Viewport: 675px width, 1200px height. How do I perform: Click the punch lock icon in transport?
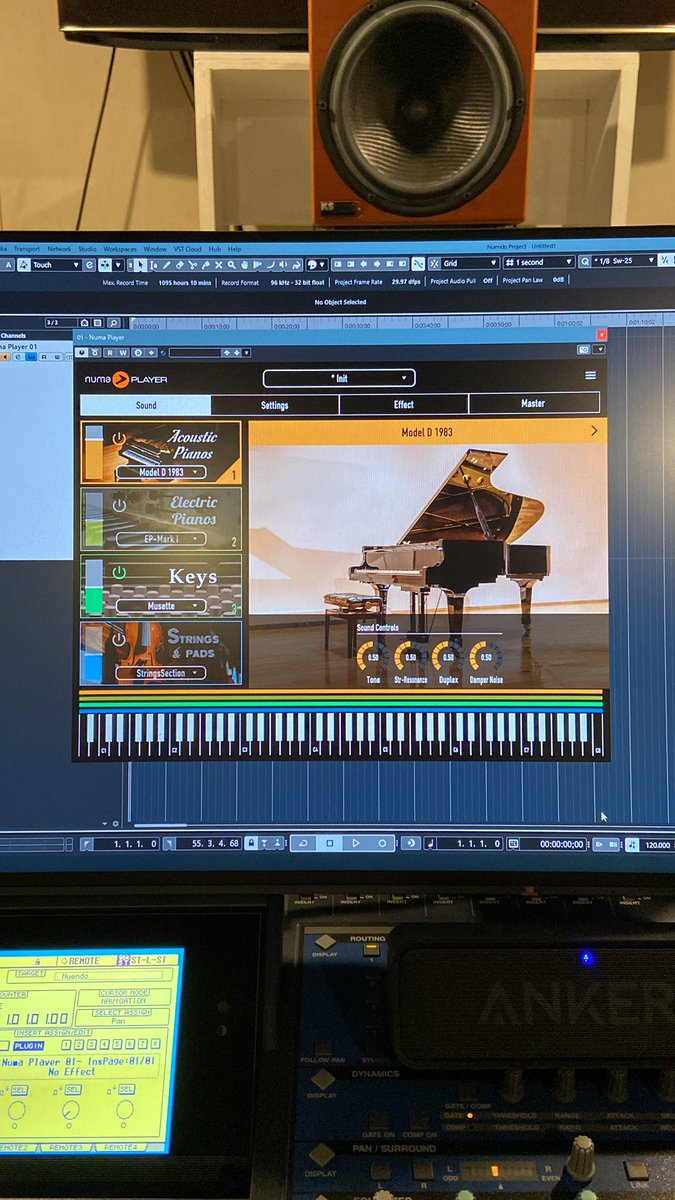(x=251, y=843)
